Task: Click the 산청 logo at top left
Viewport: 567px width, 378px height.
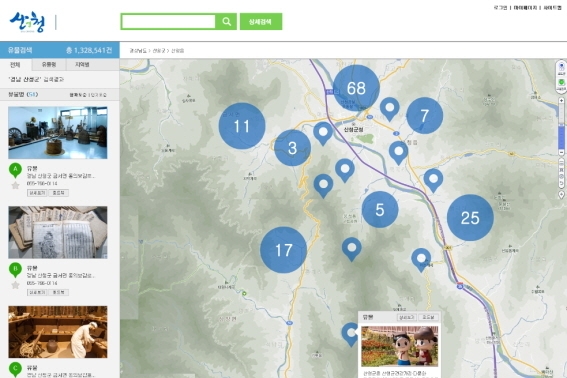Action: pyautogui.click(x=28, y=22)
